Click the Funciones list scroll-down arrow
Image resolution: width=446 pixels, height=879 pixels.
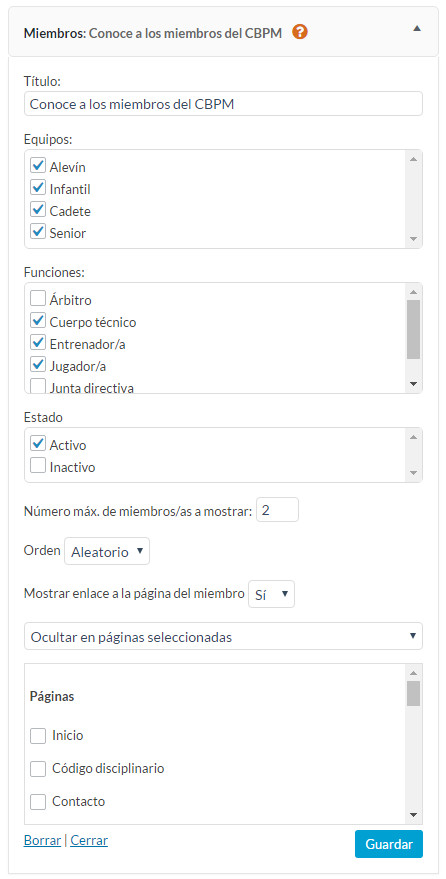(414, 384)
